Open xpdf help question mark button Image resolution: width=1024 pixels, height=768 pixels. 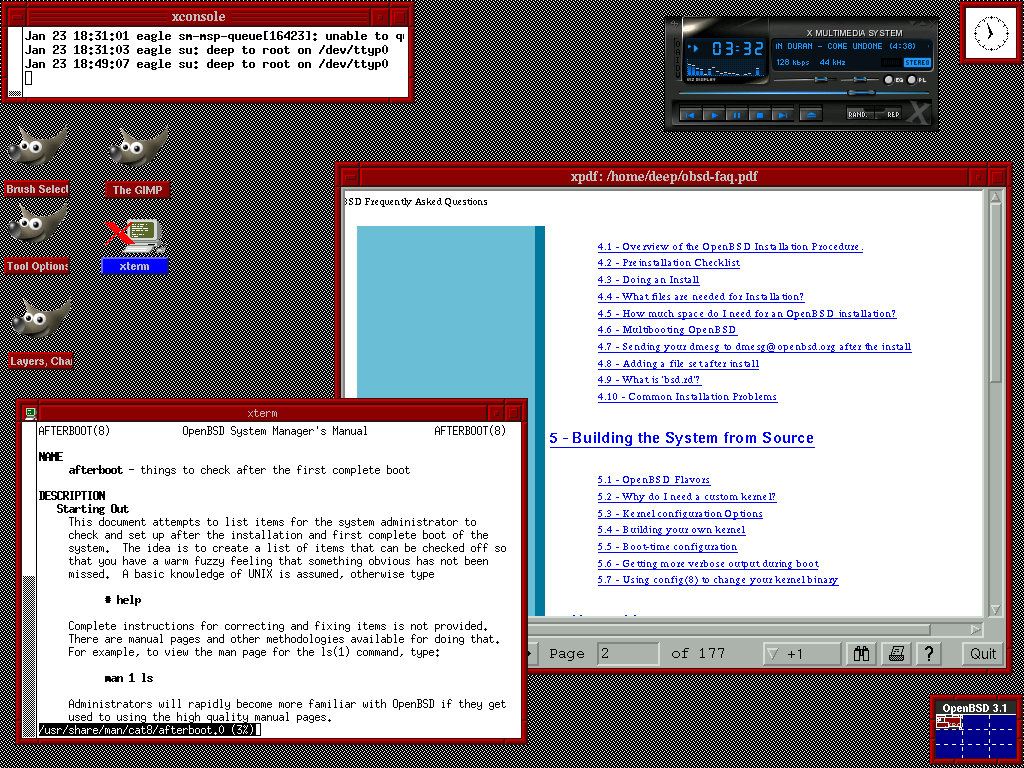click(929, 653)
